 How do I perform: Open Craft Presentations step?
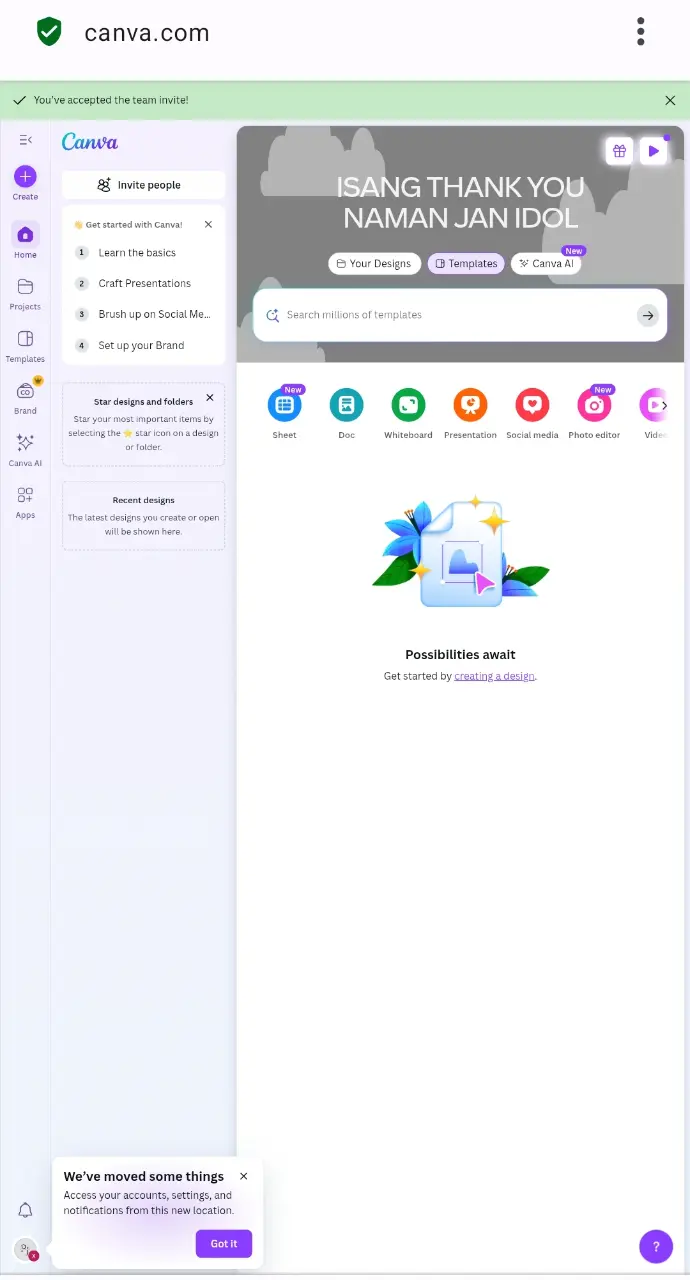click(144, 284)
